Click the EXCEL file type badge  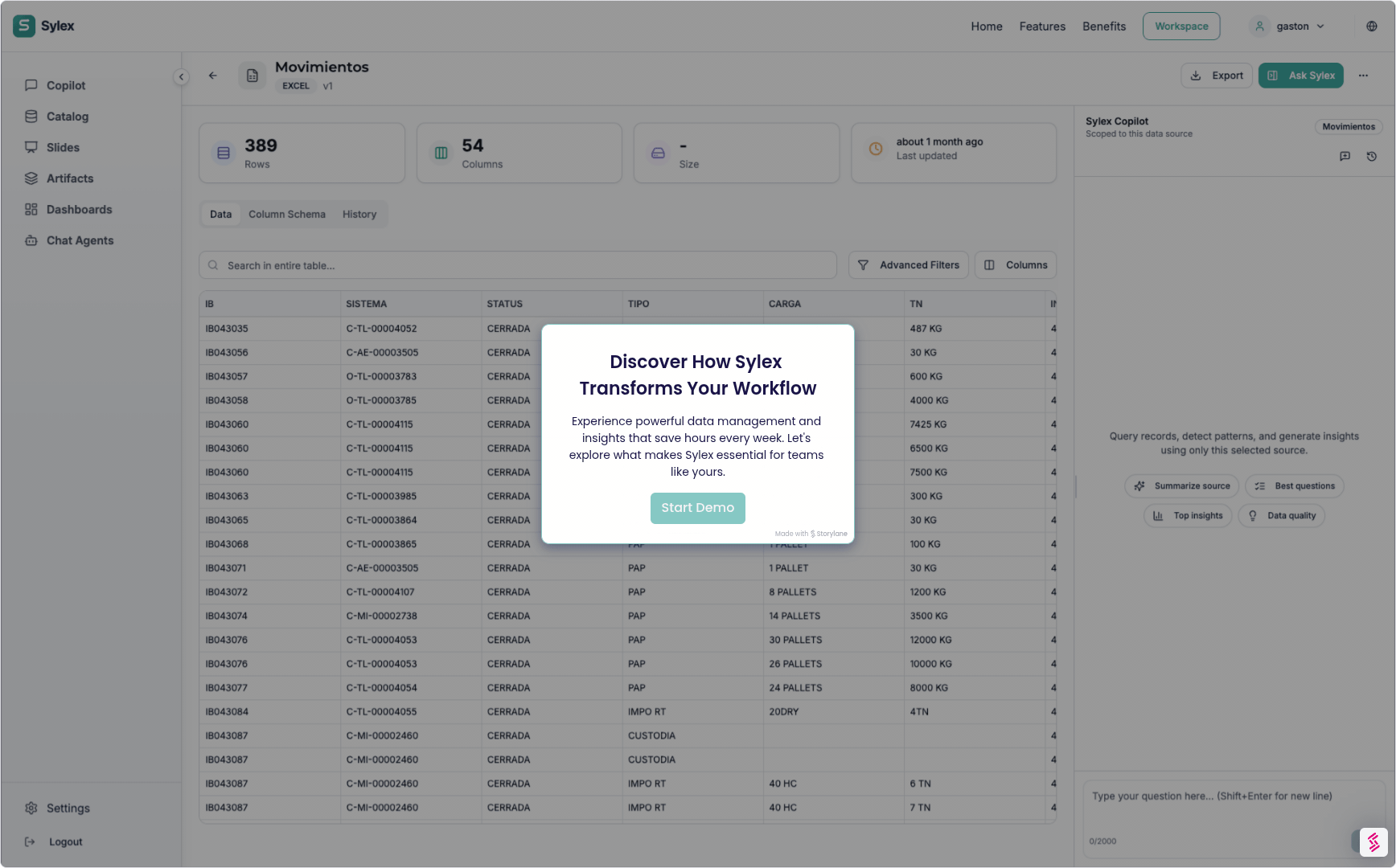(x=295, y=86)
